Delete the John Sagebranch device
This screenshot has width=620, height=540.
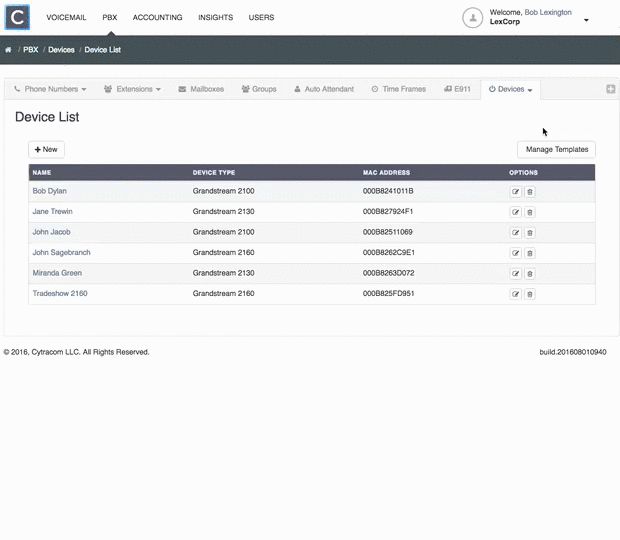pos(530,253)
